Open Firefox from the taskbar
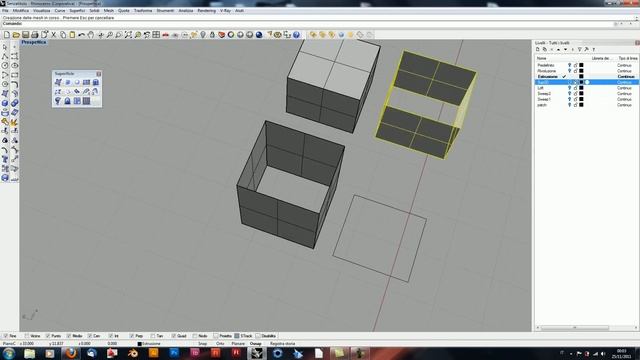640x360 pixels. (x=71, y=353)
